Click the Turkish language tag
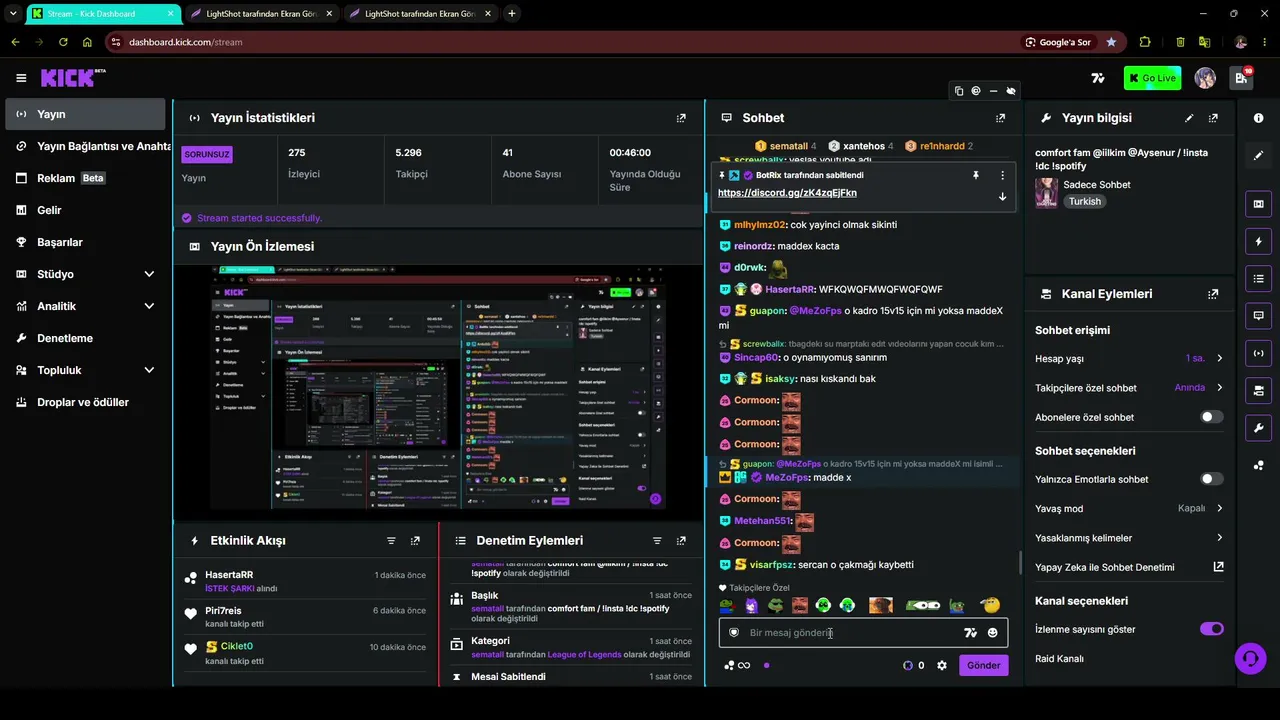The width and height of the screenshot is (1280, 720). 1084,201
